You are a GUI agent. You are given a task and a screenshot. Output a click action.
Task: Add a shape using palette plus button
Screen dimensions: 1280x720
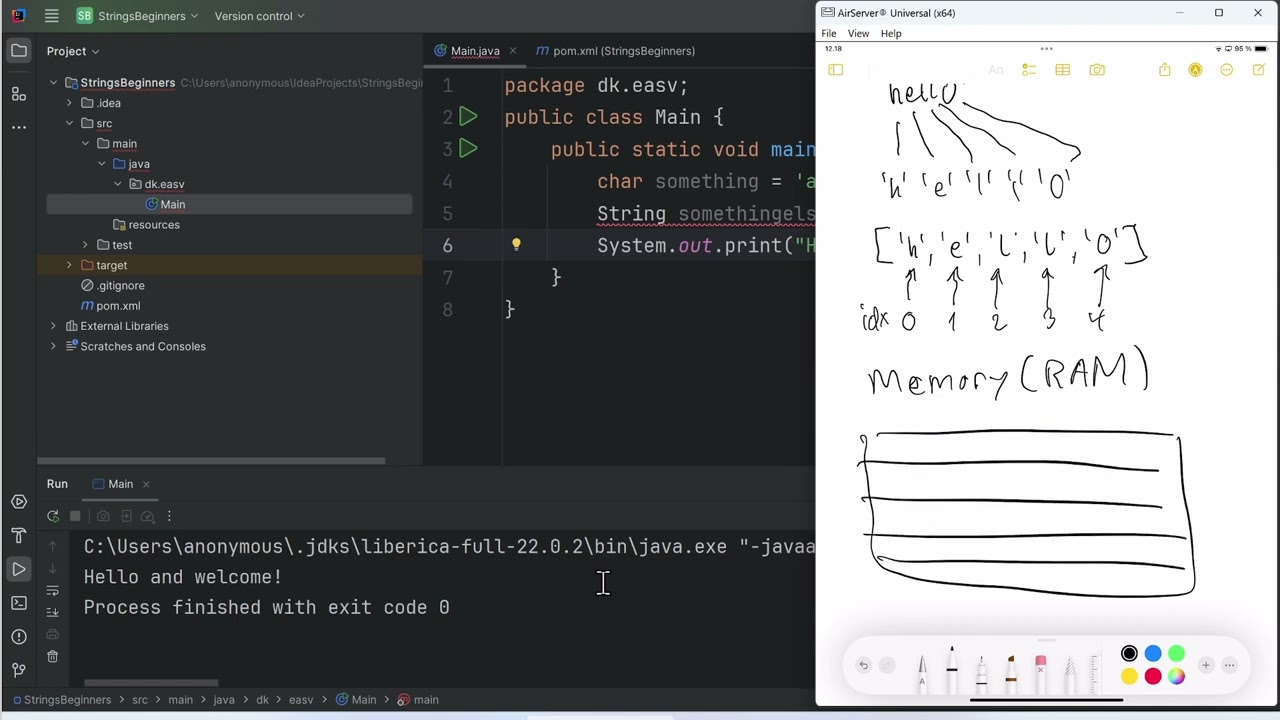point(1206,665)
